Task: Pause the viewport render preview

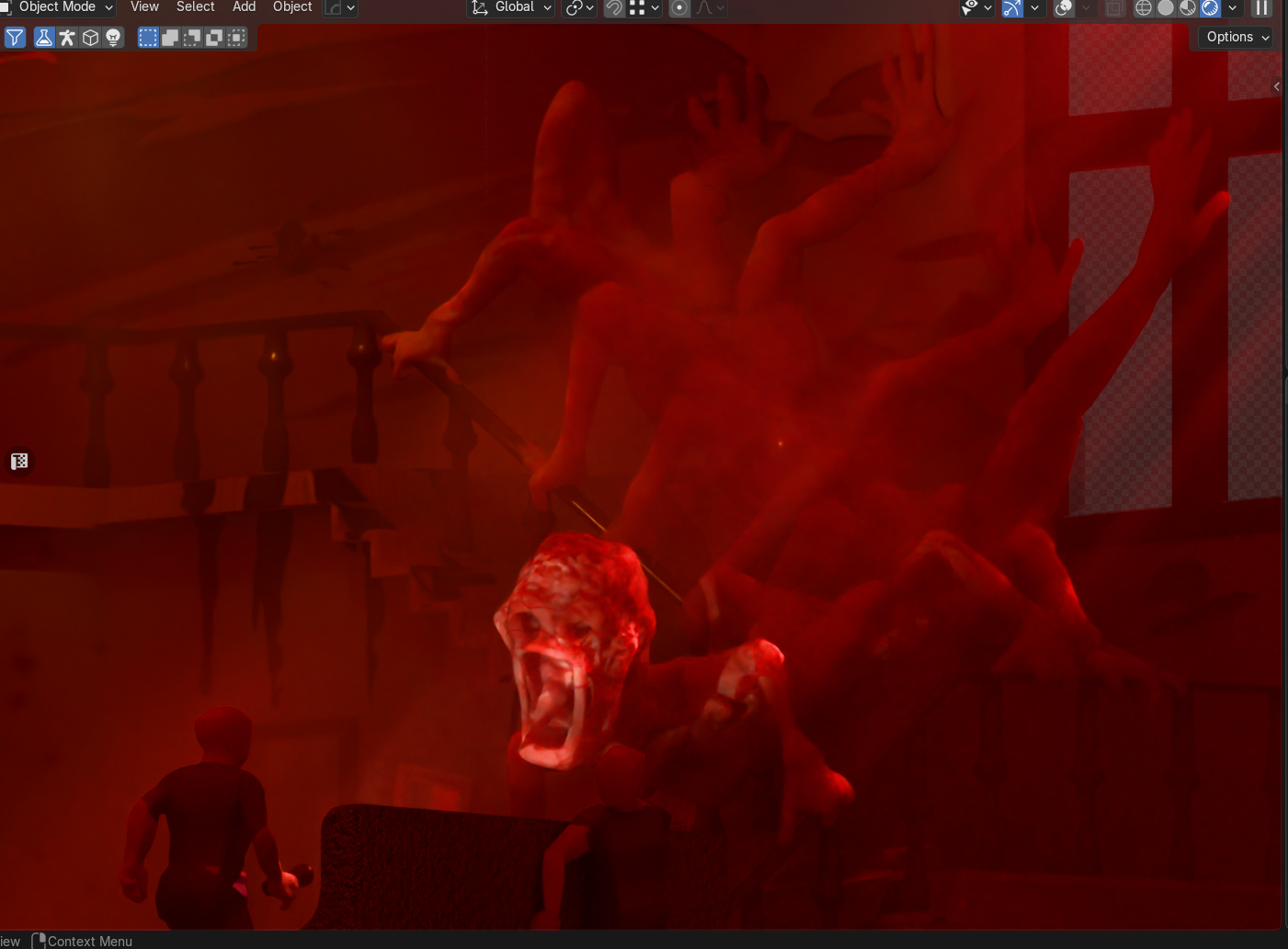Action: pyautogui.click(x=1261, y=7)
